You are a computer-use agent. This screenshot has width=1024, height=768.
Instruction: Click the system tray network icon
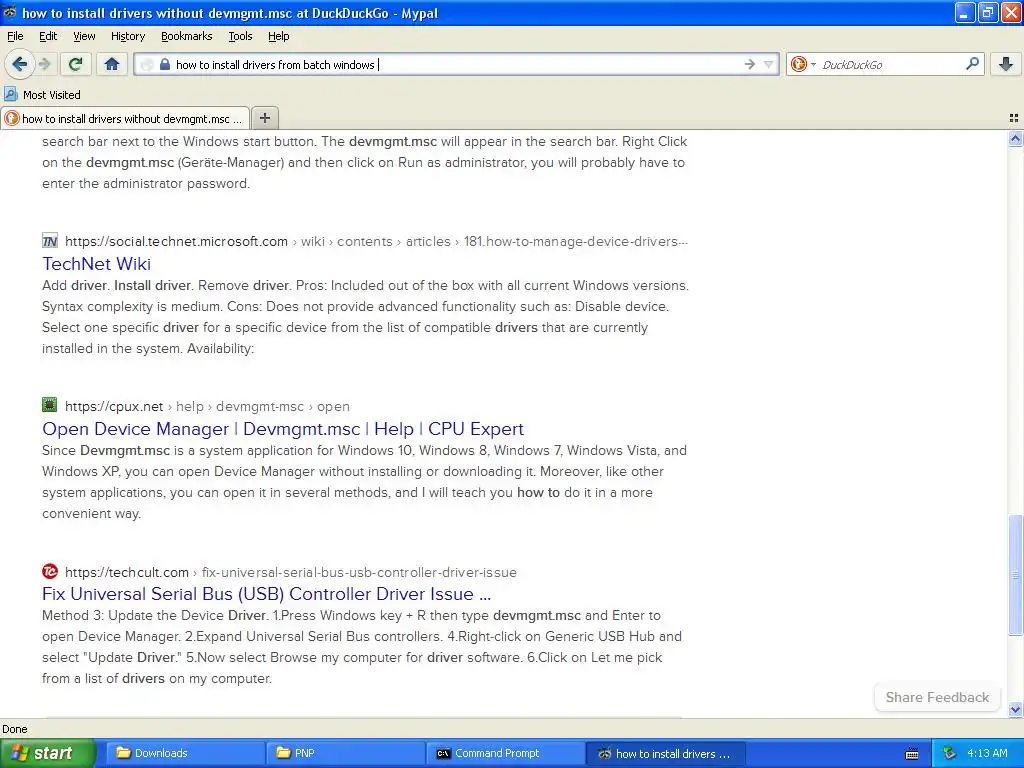[949, 753]
